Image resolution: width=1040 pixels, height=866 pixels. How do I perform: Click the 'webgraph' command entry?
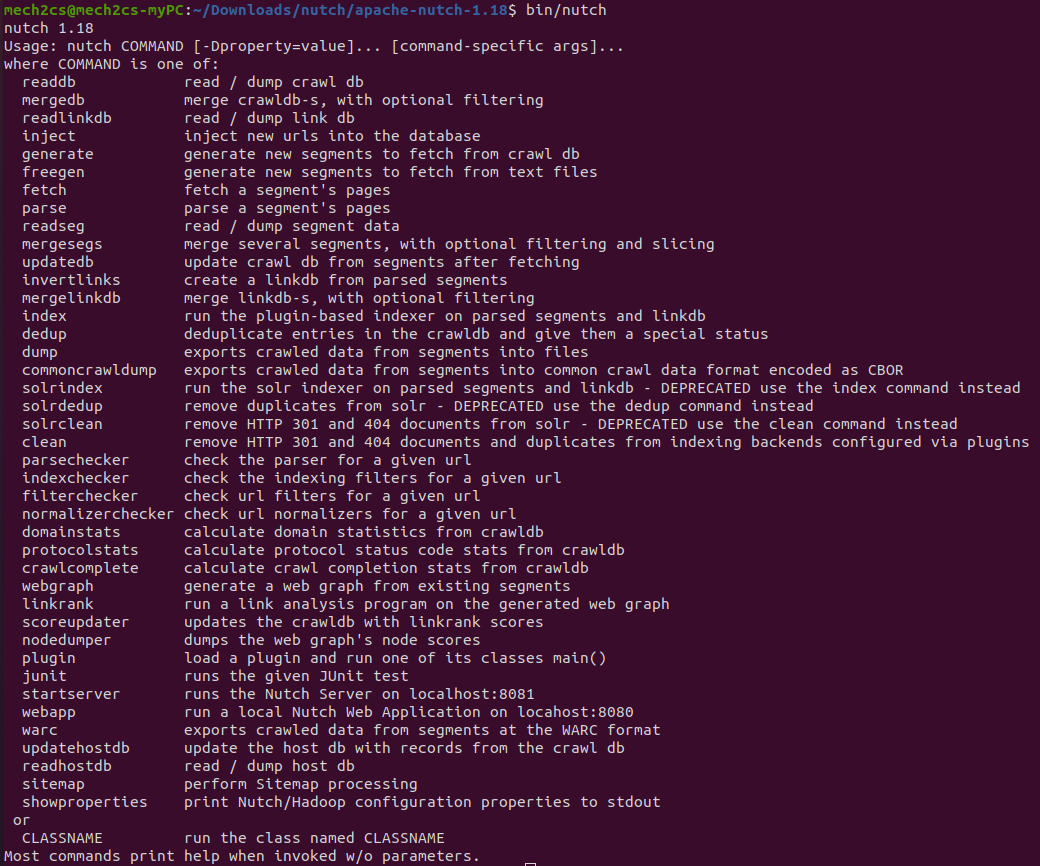[58, 587]
